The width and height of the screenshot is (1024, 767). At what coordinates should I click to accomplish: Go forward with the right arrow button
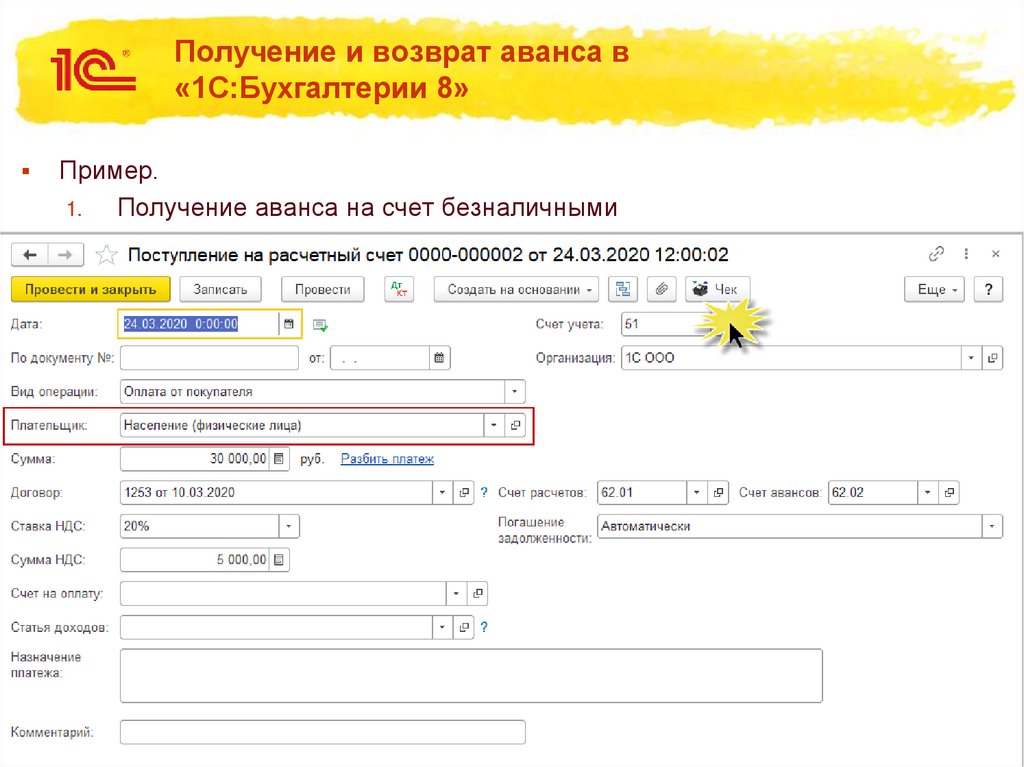click(x=65, y=255)
